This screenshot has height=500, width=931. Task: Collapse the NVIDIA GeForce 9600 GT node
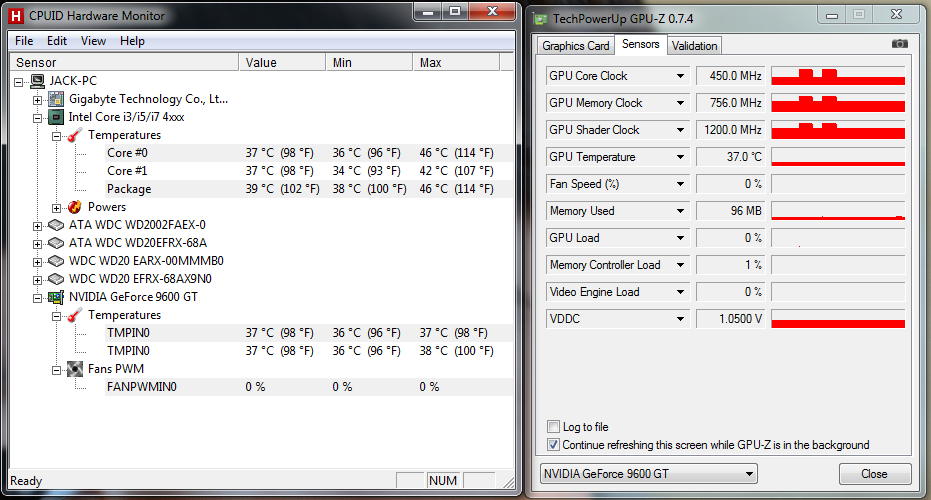tap(37, 298)
